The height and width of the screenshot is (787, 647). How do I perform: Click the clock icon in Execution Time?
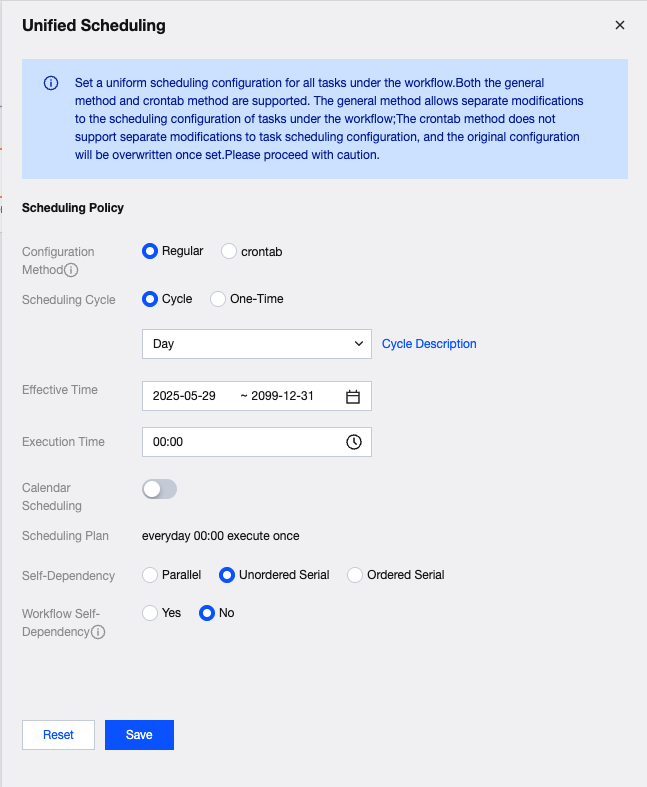pos(353,442)
